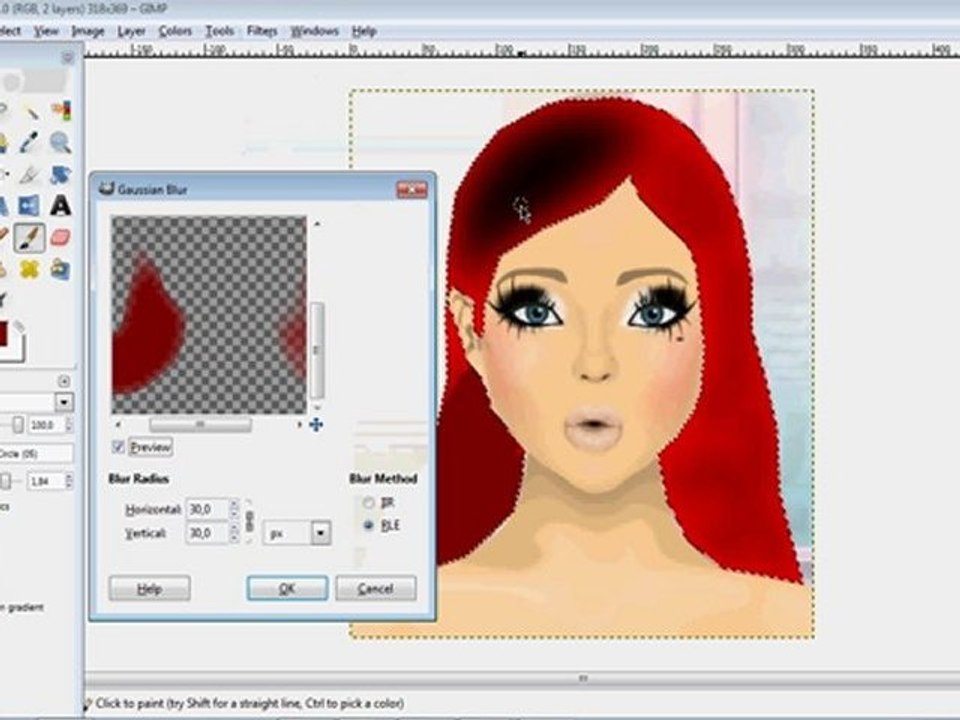Open the Layer menu
The width and height of the screenshot is (960, 720).
coord(131,31)
